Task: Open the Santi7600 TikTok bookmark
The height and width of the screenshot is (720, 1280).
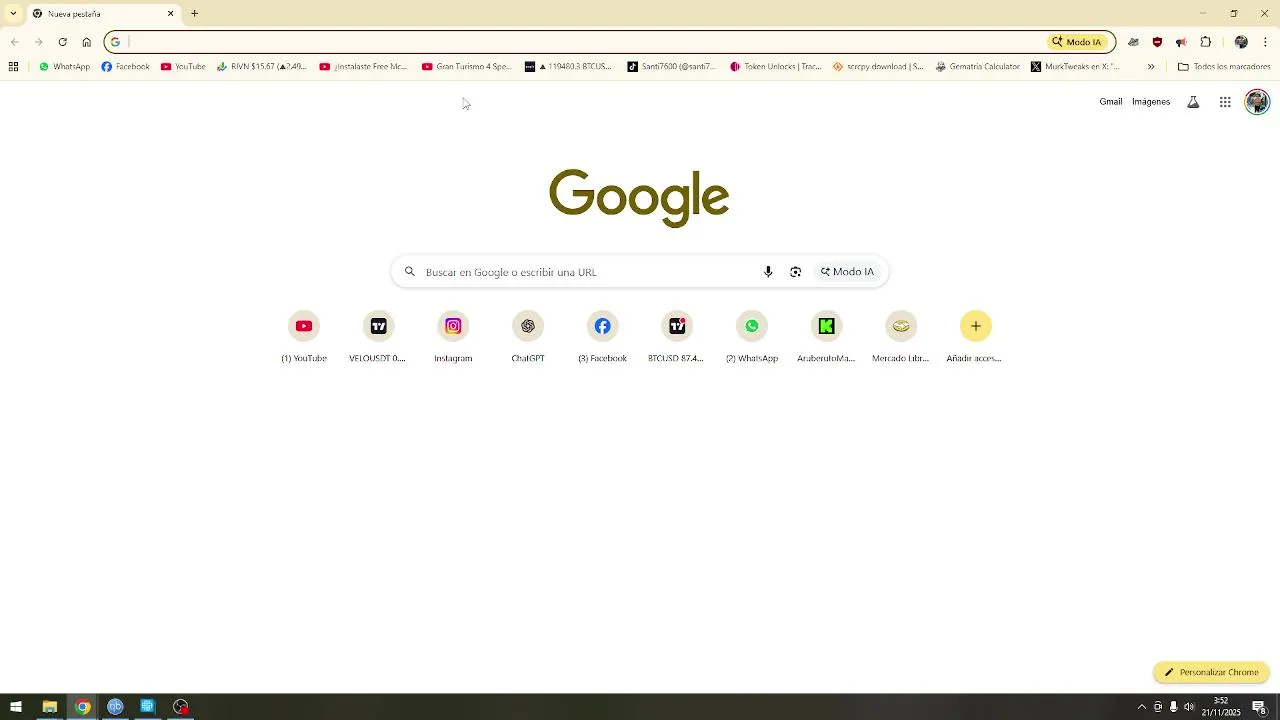Action: pyautogui.click(x=671, y=67)
